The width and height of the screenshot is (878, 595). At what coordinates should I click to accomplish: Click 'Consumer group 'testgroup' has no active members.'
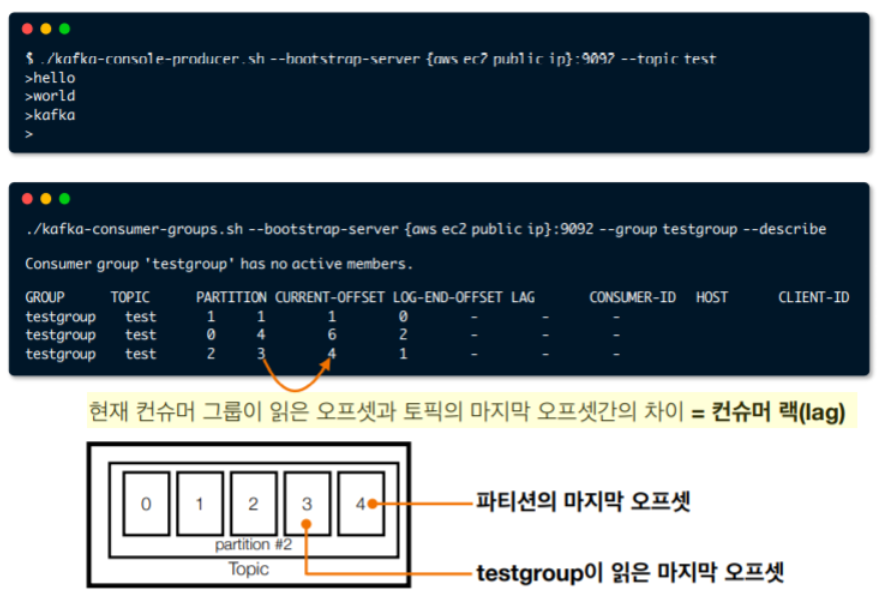pos(218,264)
